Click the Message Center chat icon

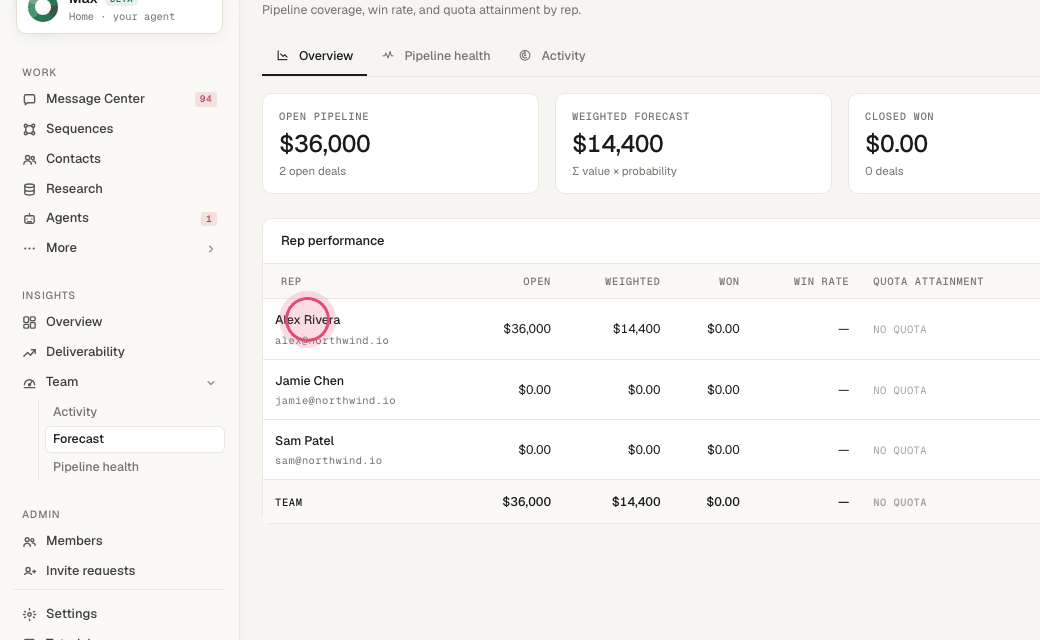click(x=29, y=99)
